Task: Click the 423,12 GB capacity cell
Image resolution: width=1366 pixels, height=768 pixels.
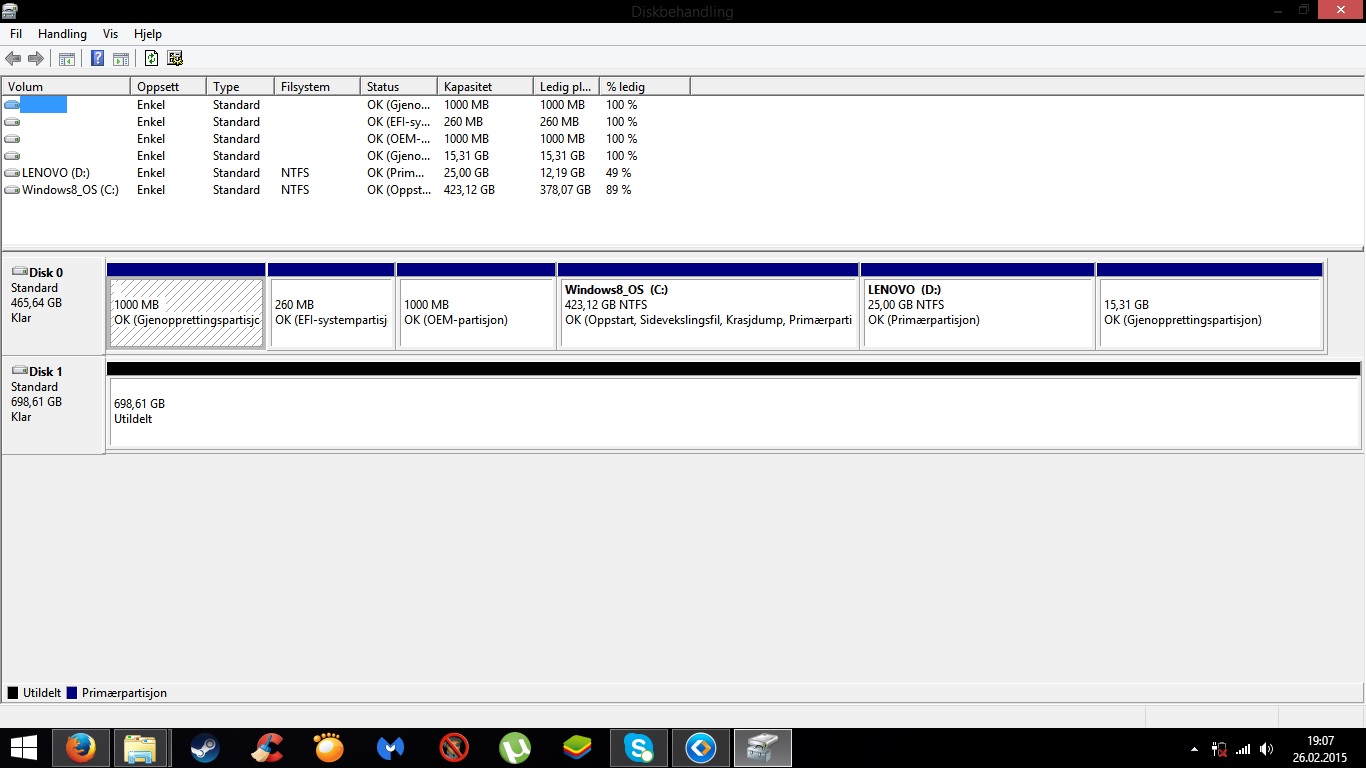Action: tap(469, 190)
